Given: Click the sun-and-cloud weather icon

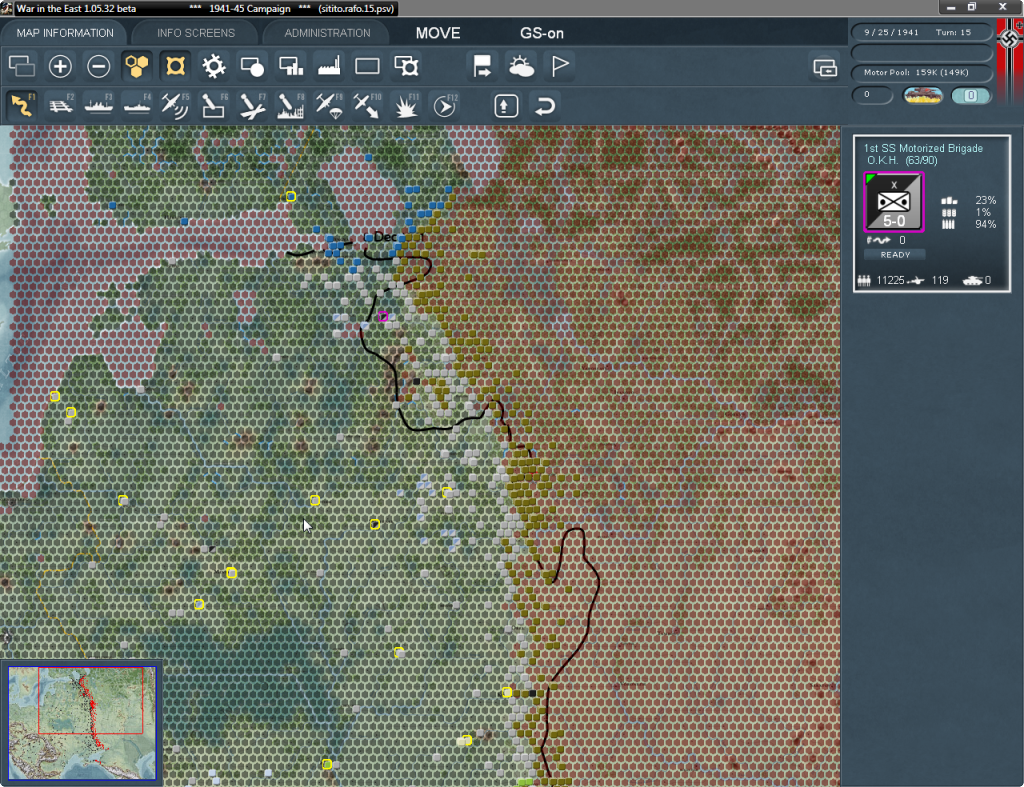Looking at the screenshot, I should pos(521,66).
